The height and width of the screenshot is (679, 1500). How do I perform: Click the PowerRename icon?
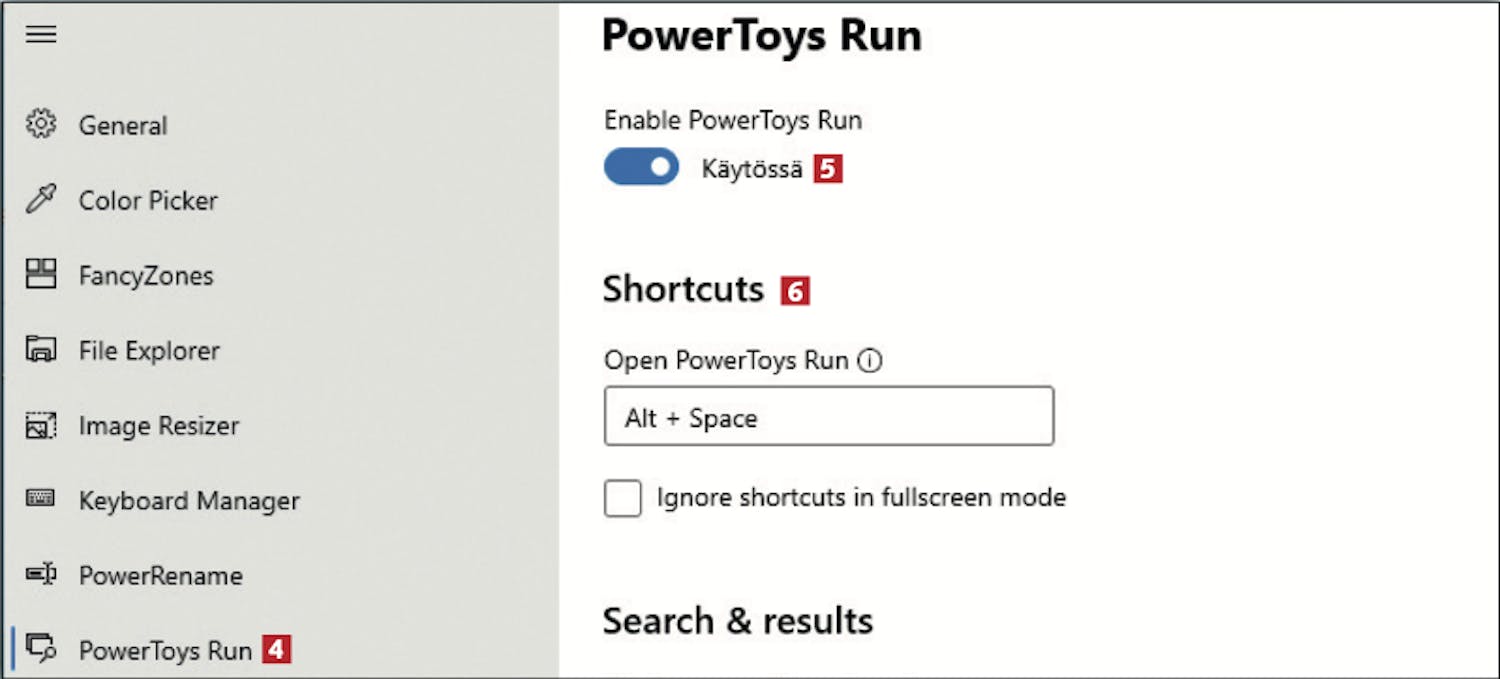pyautogui.click(x=41, y=575)
